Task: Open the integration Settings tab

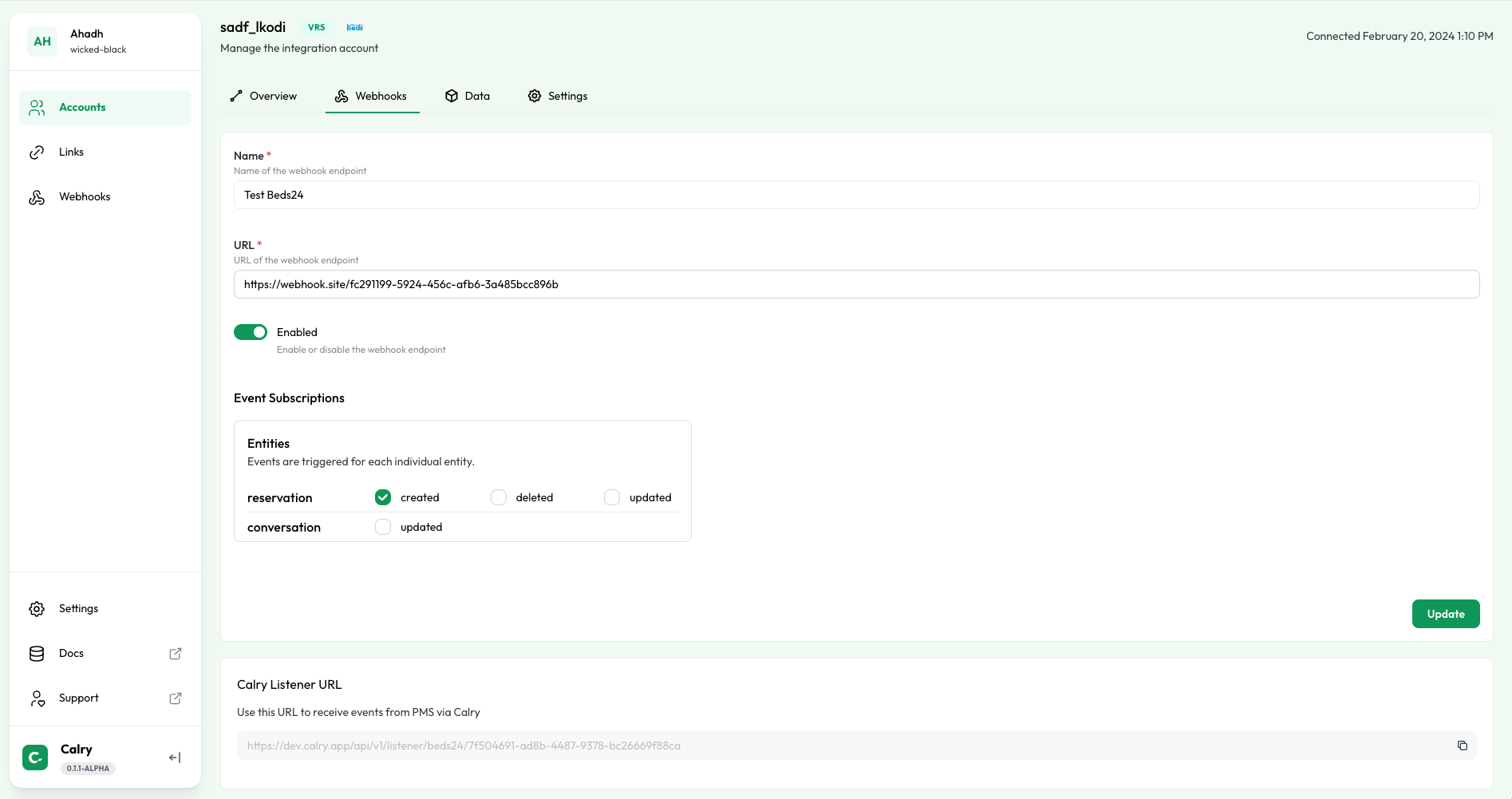Action: [x=558, y=96]
